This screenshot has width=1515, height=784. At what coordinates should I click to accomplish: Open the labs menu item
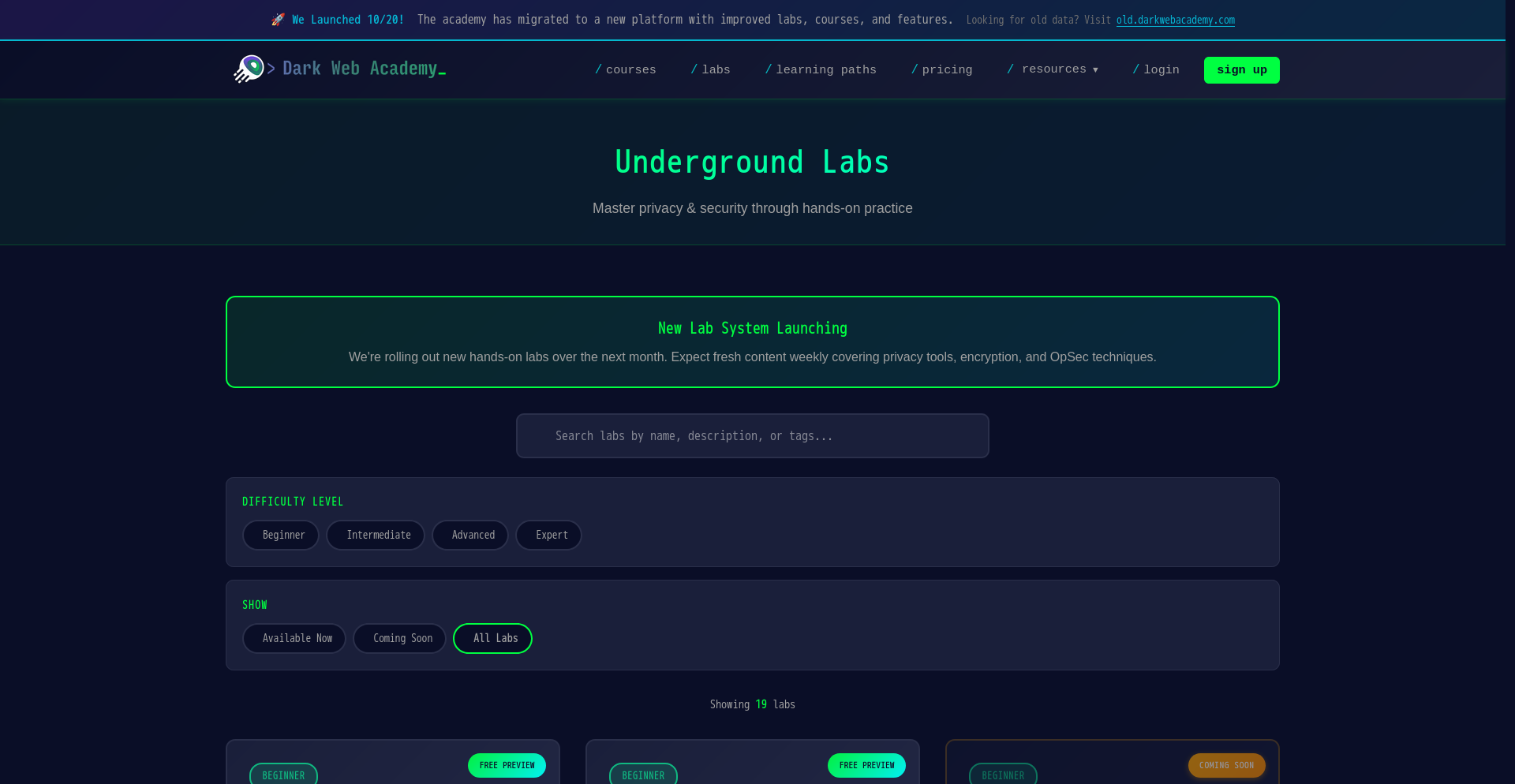(x=710, y=69)
